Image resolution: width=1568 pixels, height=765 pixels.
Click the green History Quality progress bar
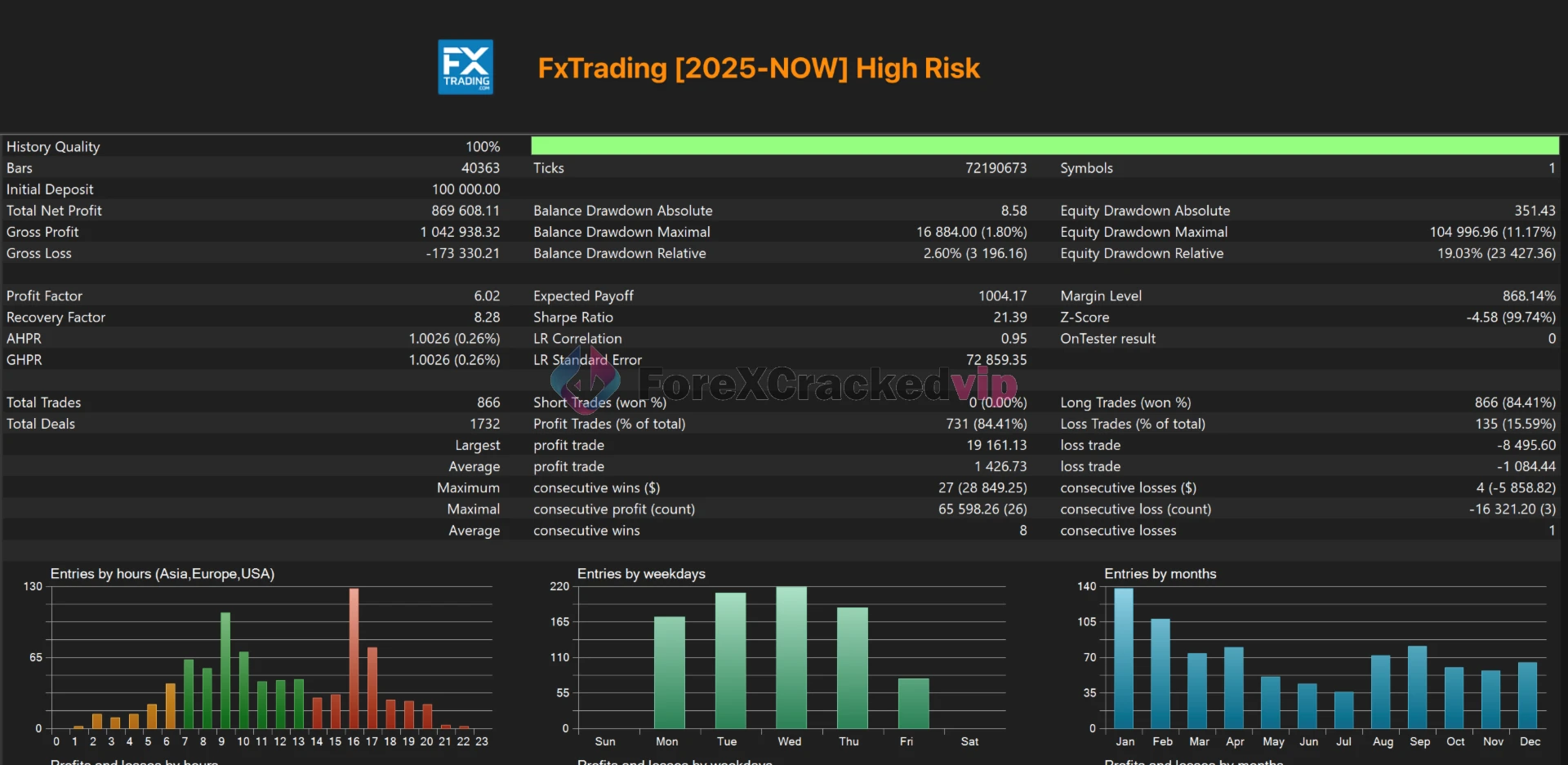tap(1044, 146)
